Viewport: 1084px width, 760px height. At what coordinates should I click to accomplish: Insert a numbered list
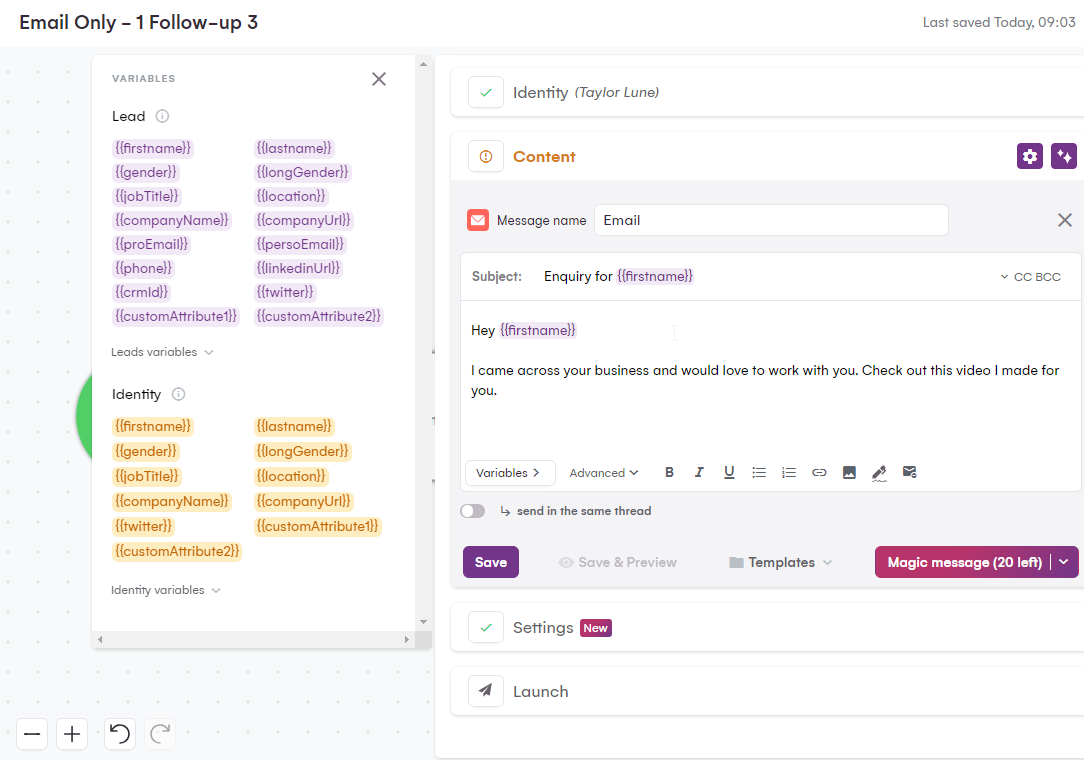pos(789,472)
